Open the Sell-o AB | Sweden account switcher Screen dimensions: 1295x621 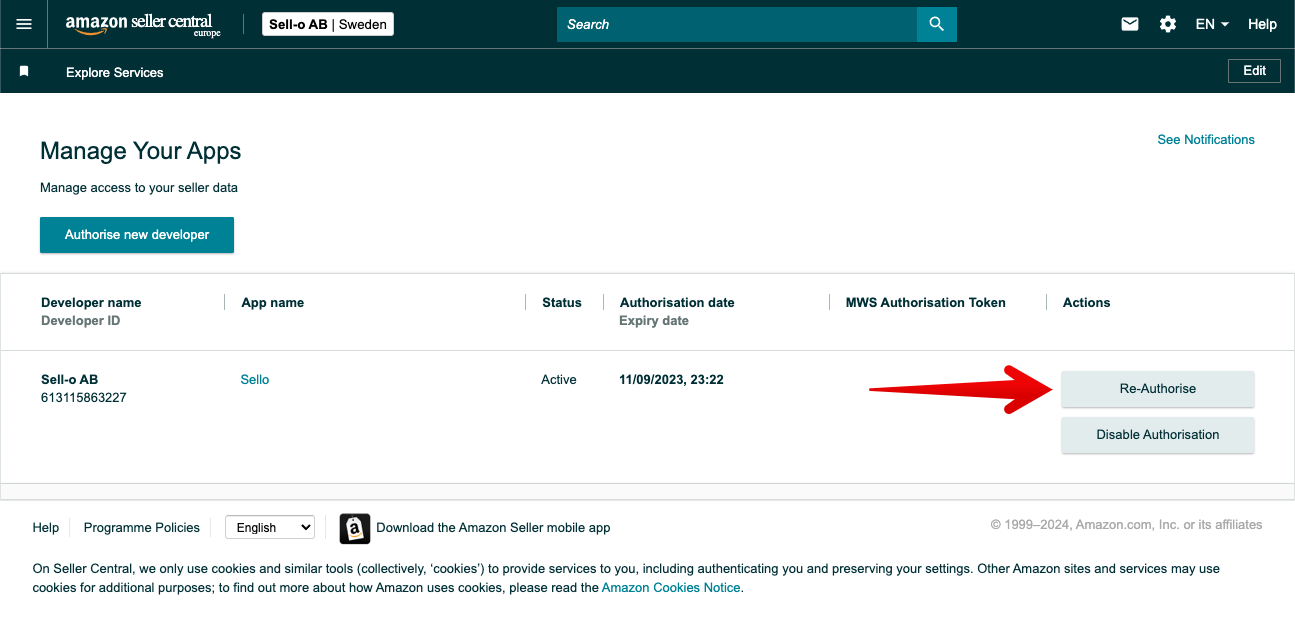click(x=328, y=24)
